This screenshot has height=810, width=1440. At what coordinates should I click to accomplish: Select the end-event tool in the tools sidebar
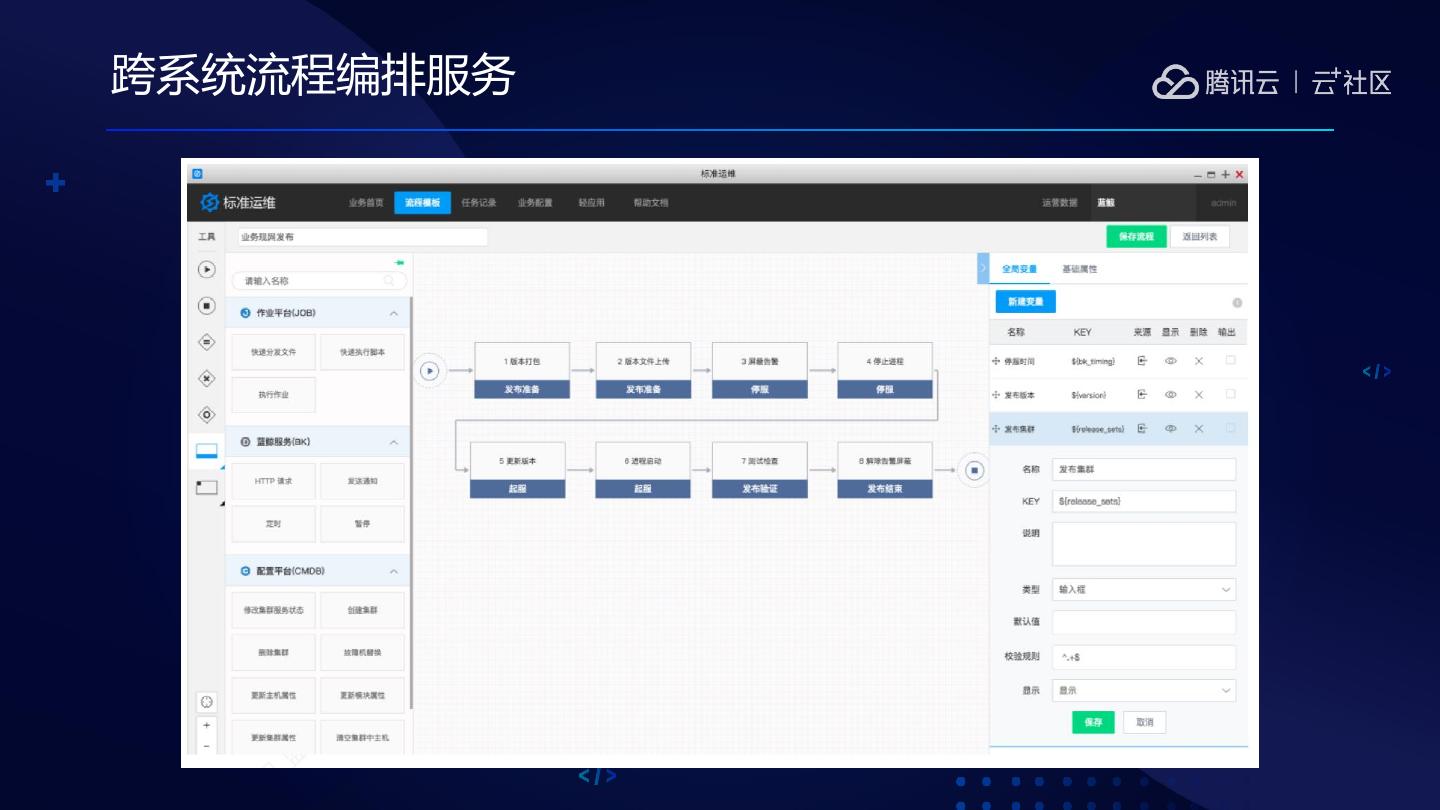pos(206,306)
